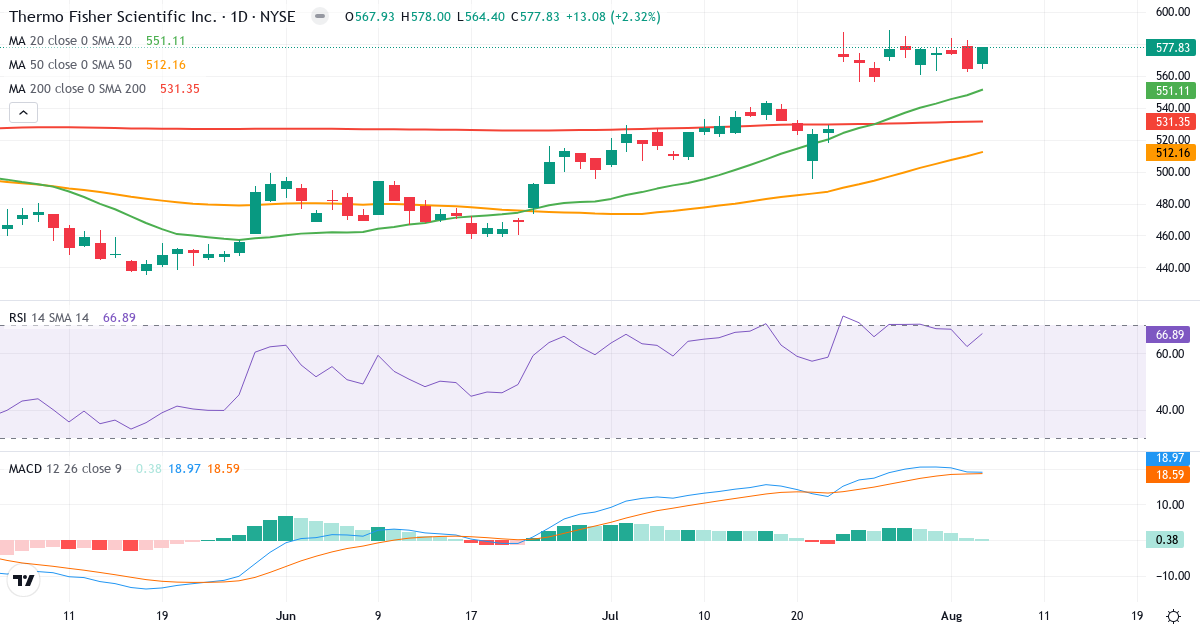This screenshot has width=1200, height=630.
Task: Click the 440.00 price axis tick
Action: (1172, 268)
